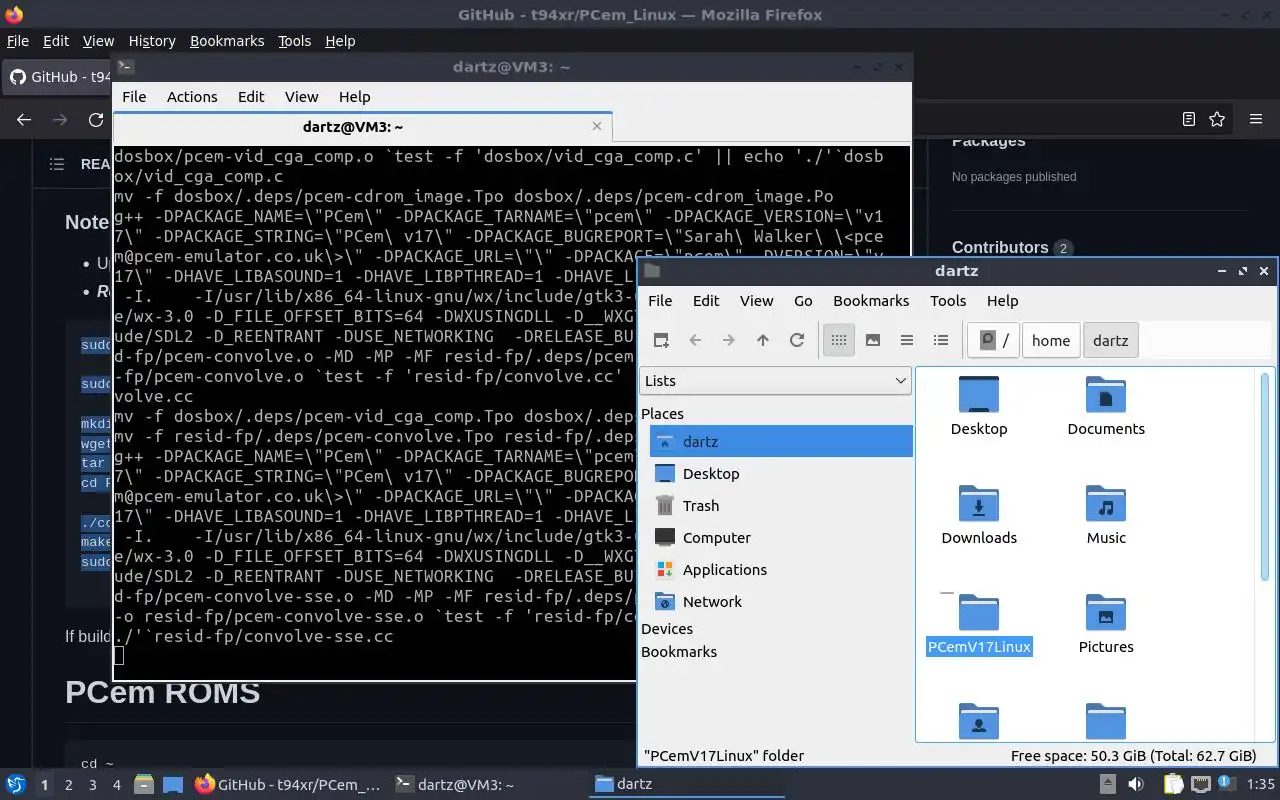Bookmark this page with star icon
This screenshot has height=800, width=1280.
tap(1217, 119)
